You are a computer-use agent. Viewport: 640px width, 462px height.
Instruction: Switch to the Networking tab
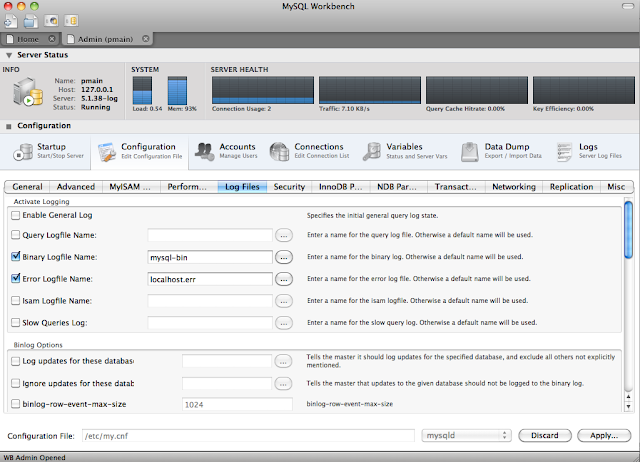pos(514,187)
